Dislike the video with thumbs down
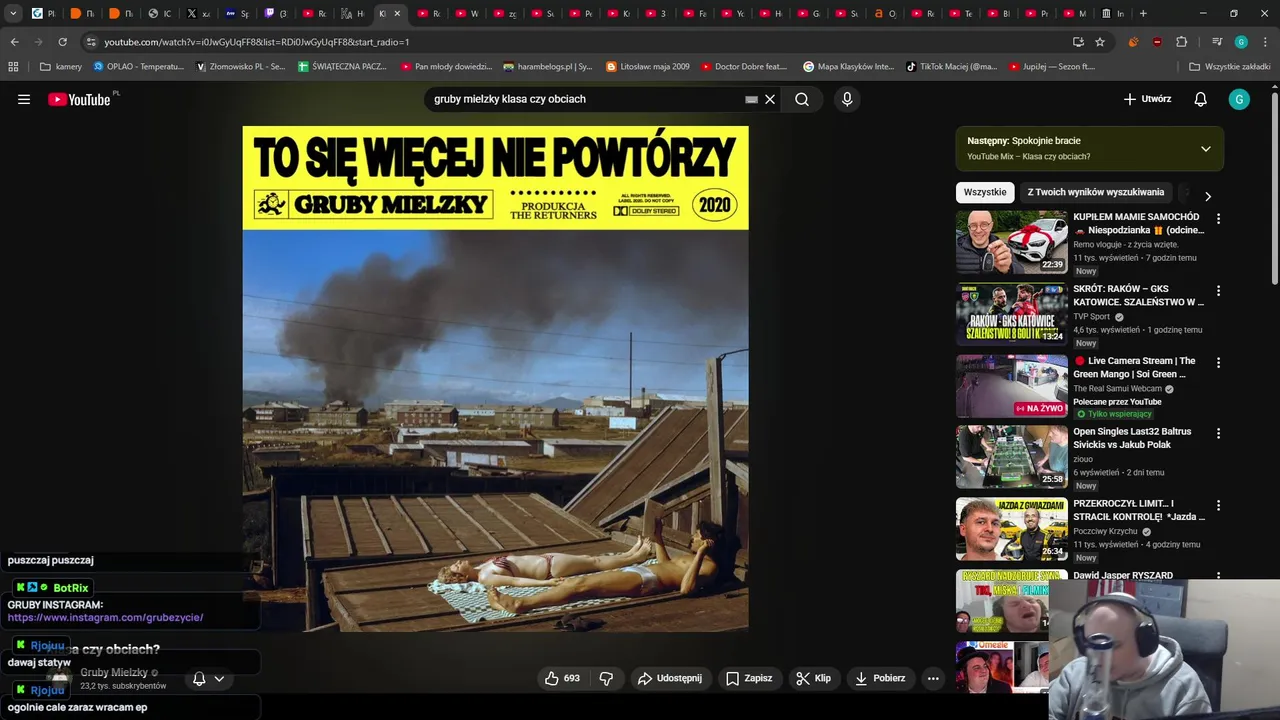Image resolution: width=1280 pixels, height=720 pixels. (606, 678)
